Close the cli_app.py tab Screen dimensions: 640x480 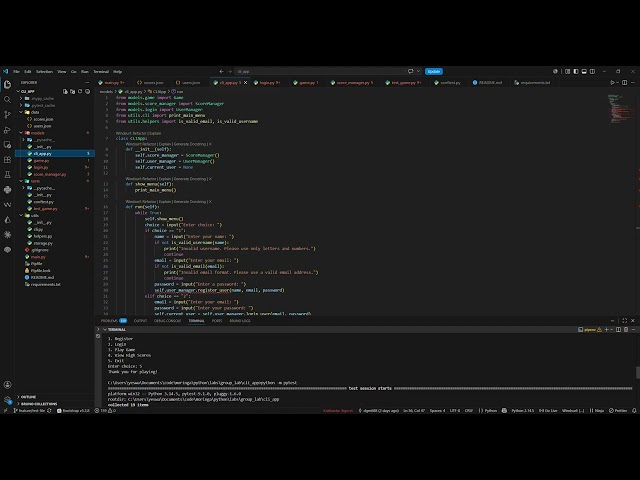coord(245,82)
